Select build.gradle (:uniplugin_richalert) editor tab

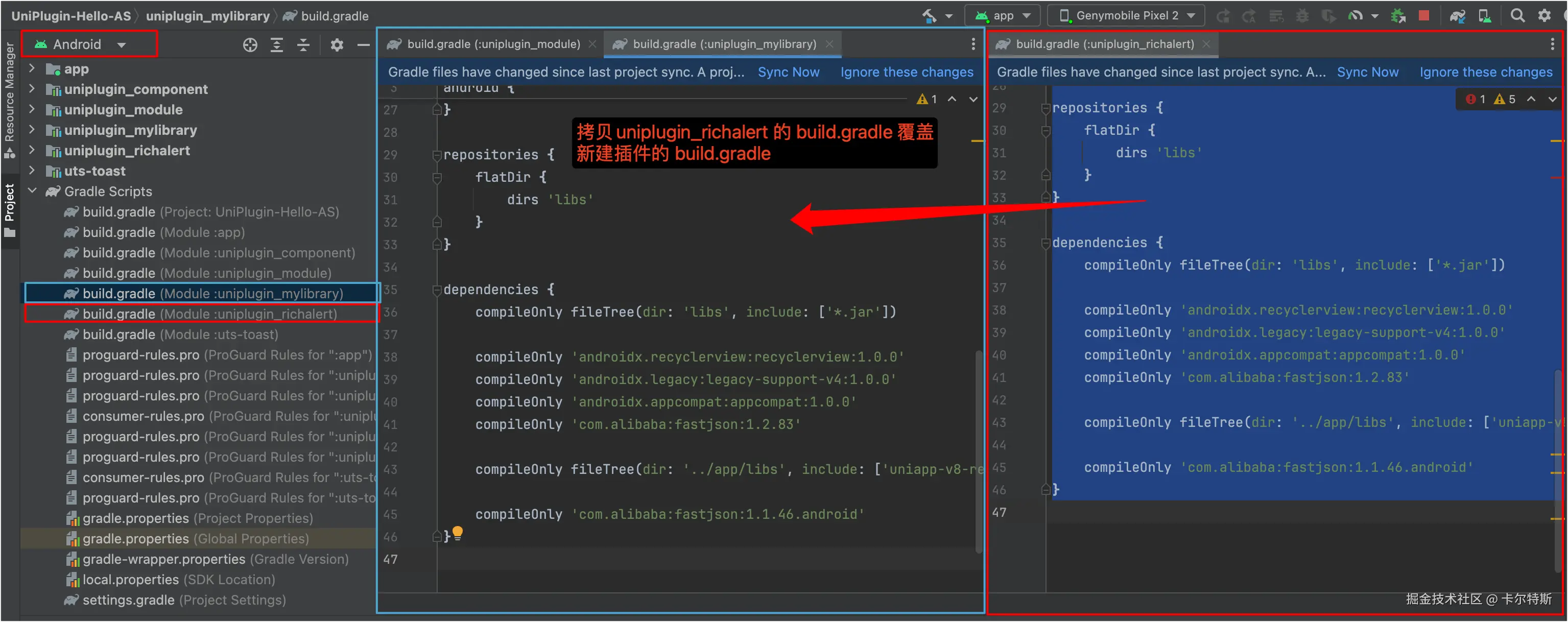click(x=1104, y=44)
